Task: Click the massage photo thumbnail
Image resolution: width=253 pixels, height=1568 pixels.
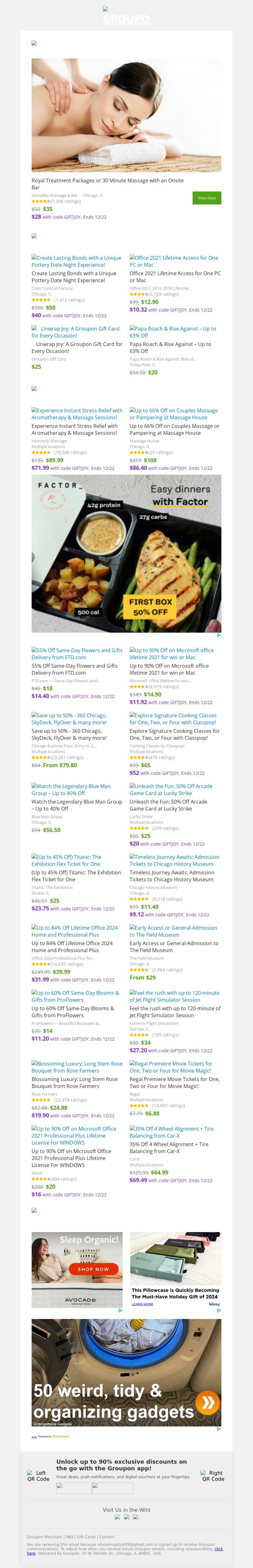Action: (126, 115)
